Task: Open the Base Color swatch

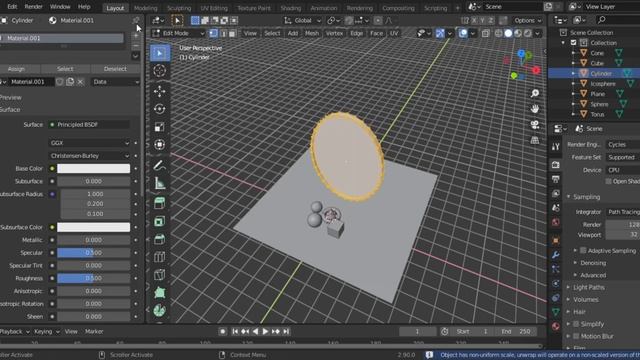Action: (x=93, y=168)
